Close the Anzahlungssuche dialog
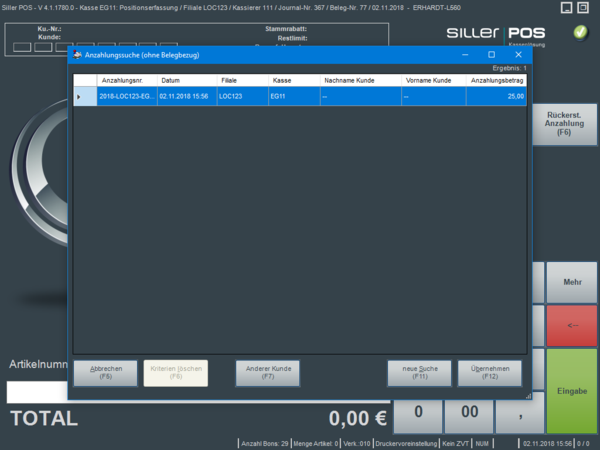Viewport: 600px width, 450px height. (518, 55)
